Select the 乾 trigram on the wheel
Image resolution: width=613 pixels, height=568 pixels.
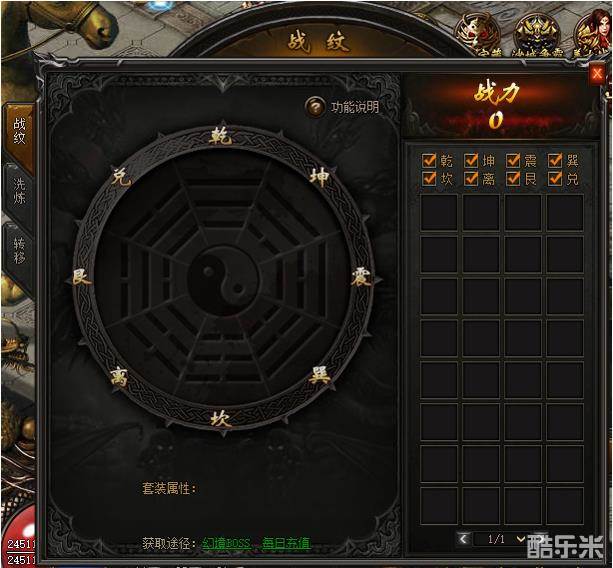coord(221,136)
